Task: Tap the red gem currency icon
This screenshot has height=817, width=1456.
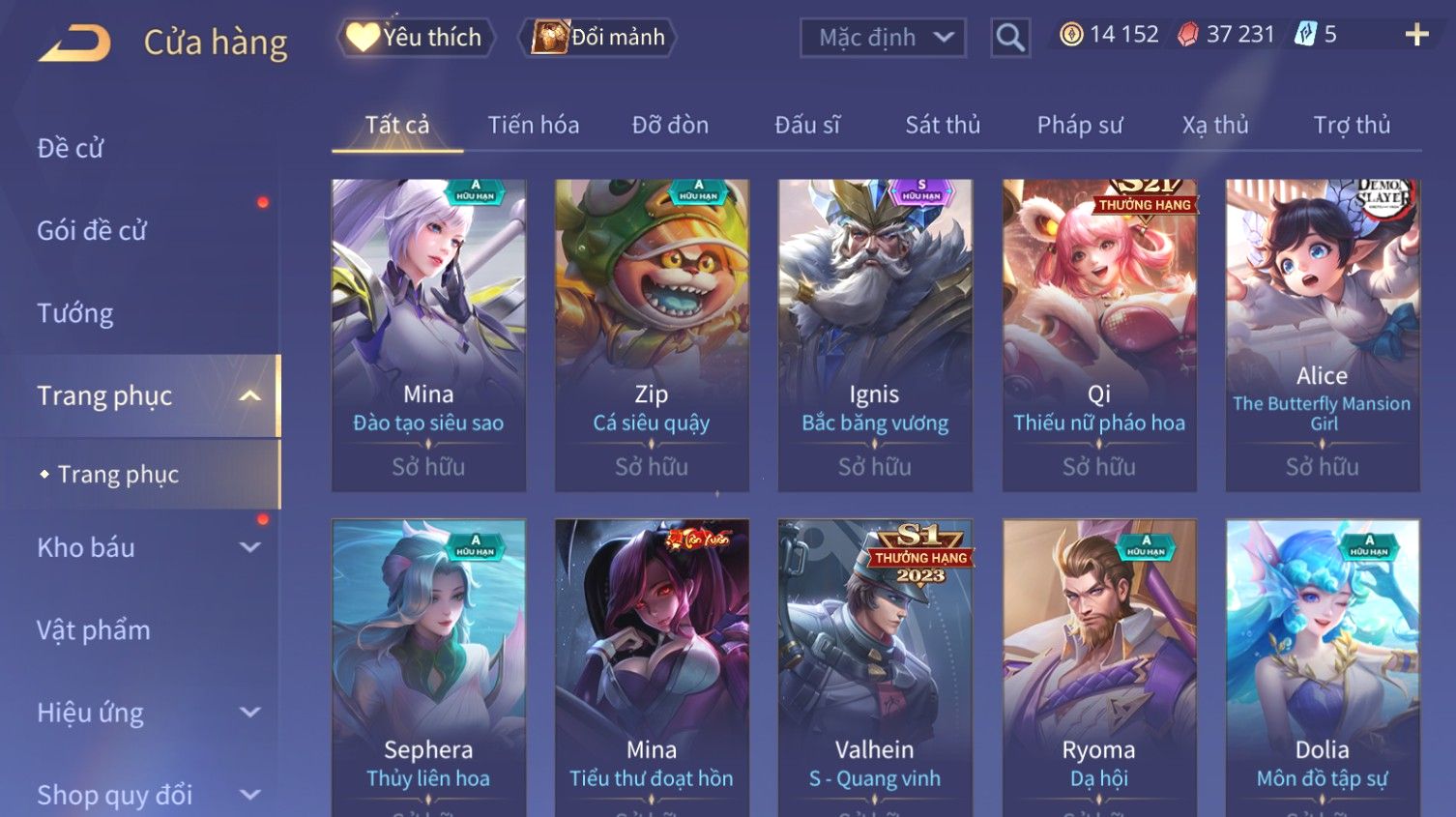Action: coord(1187,35)
